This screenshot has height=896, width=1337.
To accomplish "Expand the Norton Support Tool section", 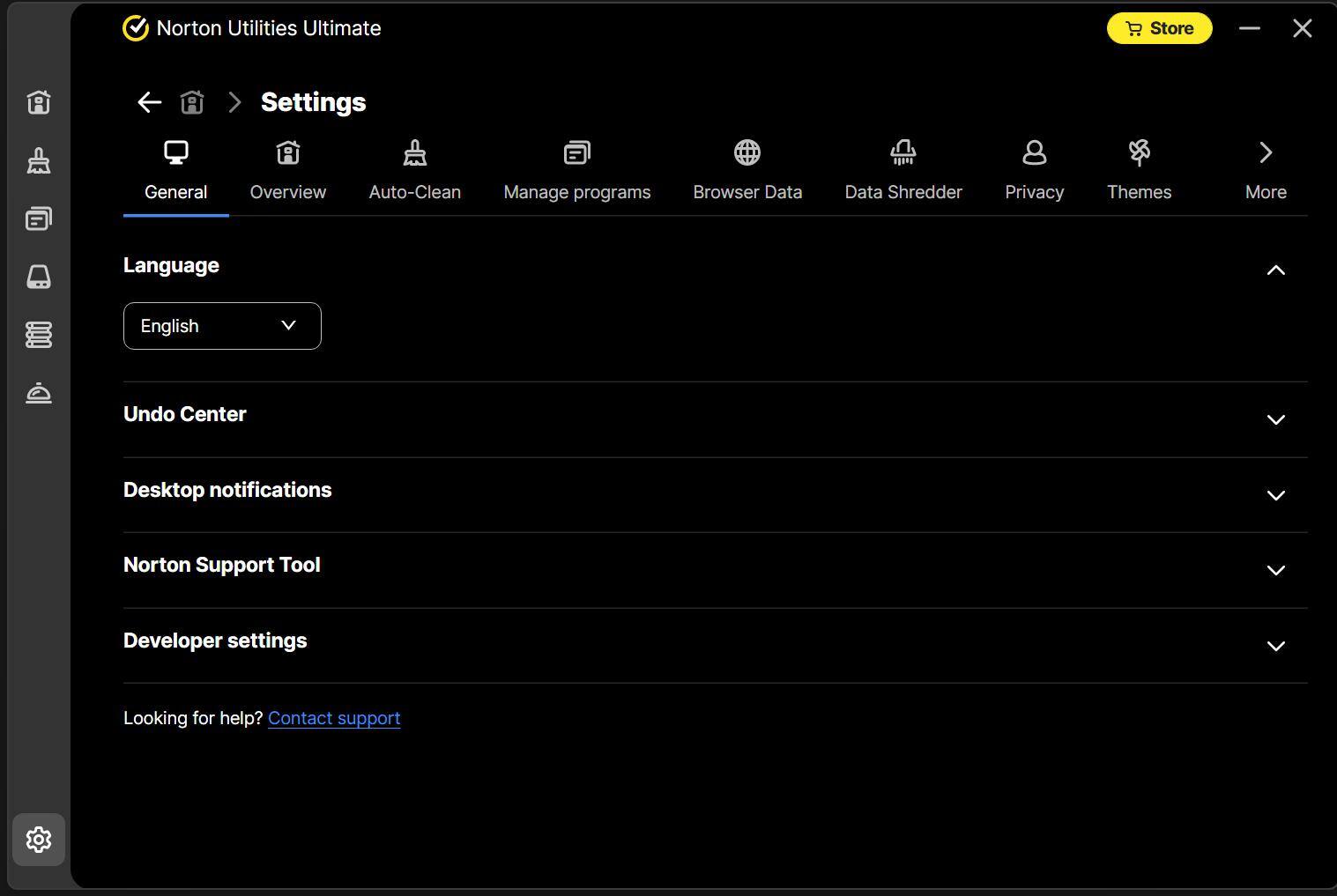I will [1275, 570].
